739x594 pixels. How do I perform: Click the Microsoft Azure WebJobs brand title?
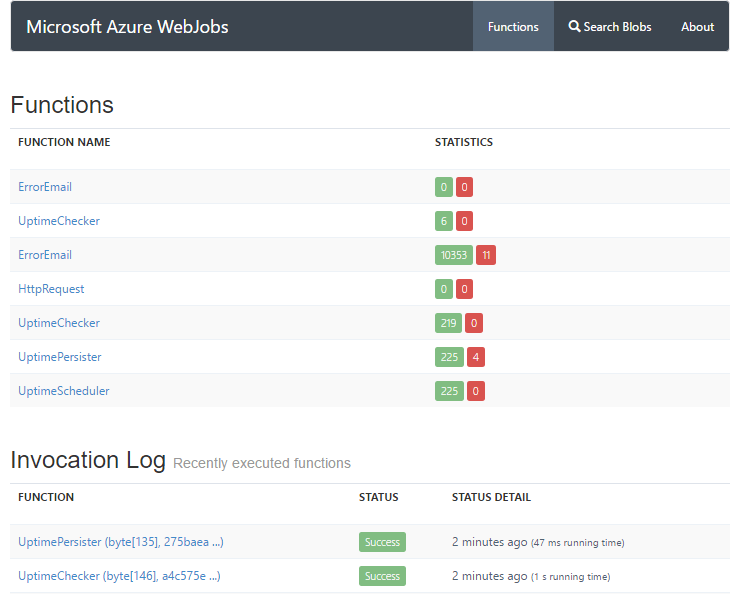(x=127, y=27)
